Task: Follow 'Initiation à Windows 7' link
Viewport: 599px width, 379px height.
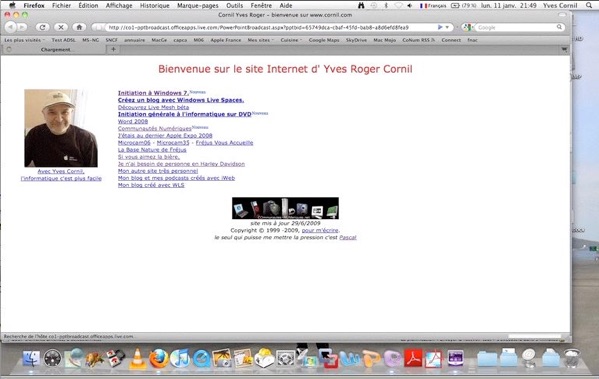Action: pos(153,93)
